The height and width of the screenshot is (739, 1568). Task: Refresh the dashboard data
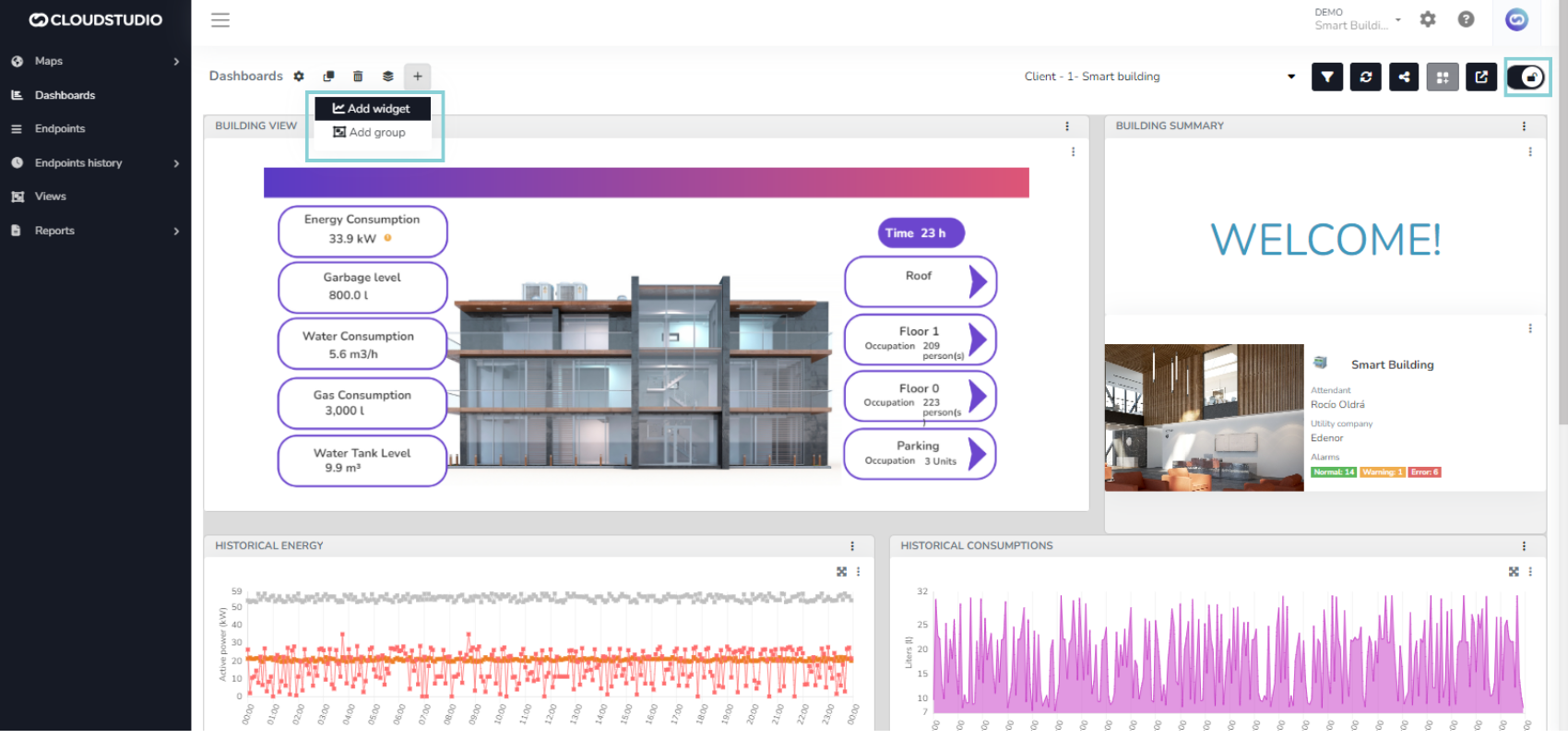point(1365,77)
